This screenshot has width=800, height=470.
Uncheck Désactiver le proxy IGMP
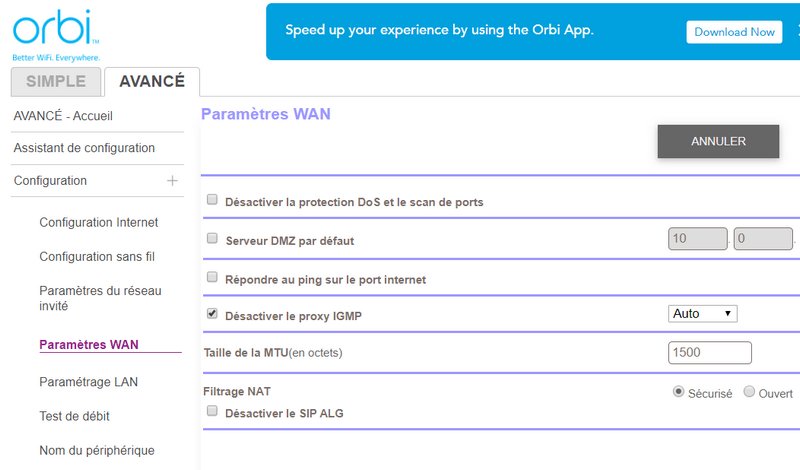[x=212, y=314]
